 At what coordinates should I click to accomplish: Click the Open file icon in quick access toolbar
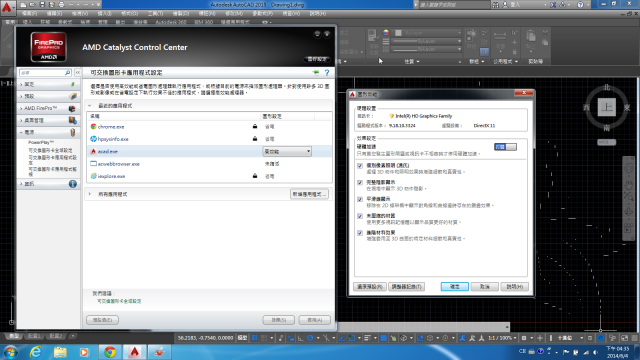coord(33,4)
